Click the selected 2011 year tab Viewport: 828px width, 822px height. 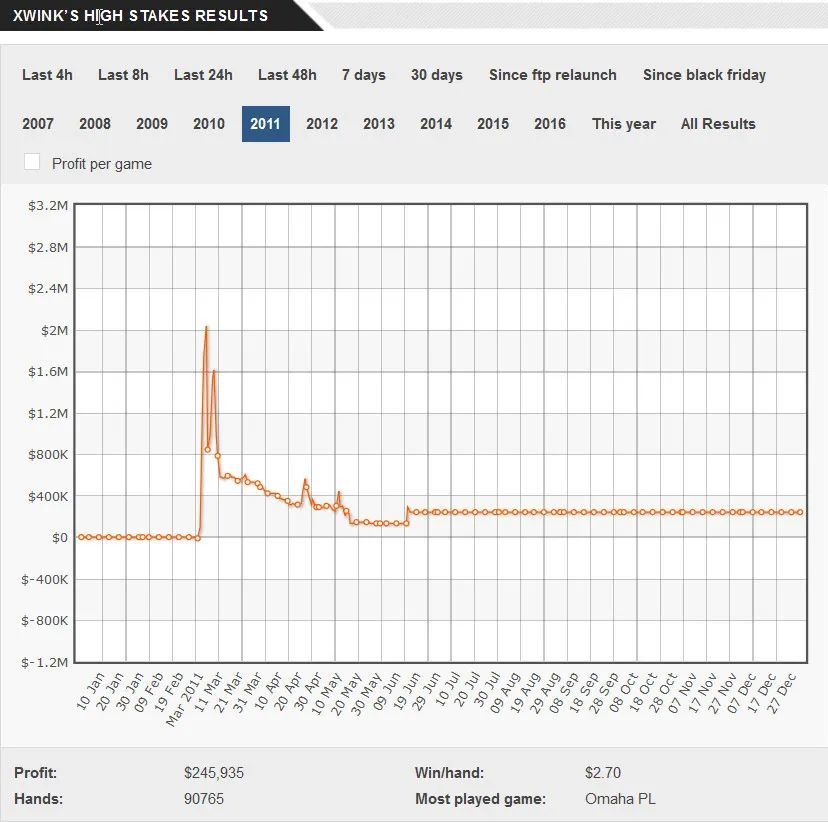click(x=266, y=124)
